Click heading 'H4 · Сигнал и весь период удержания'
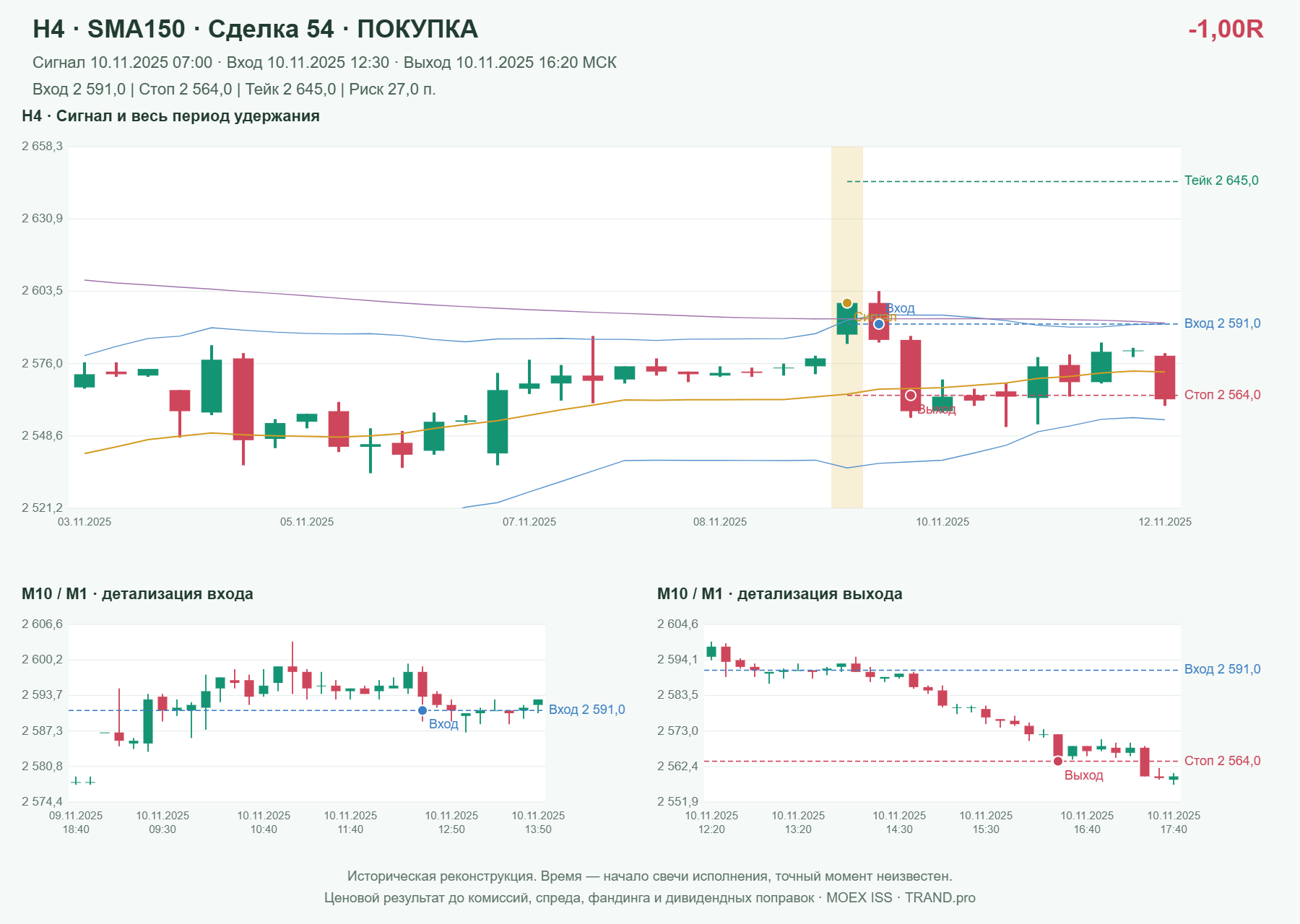This screenshot has width=1300, height=924. click(x=170, y=116)
